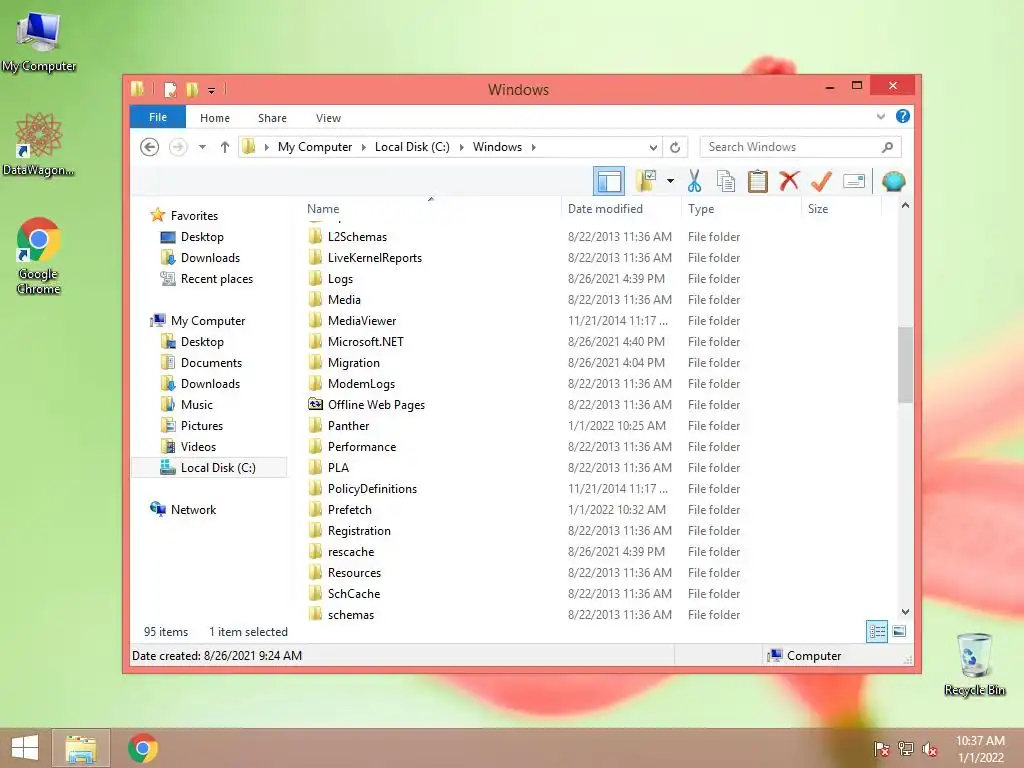This screenshot has width=1024, height=768.
Task: Open the address bar history dropdown
Action: click(652, 147)
